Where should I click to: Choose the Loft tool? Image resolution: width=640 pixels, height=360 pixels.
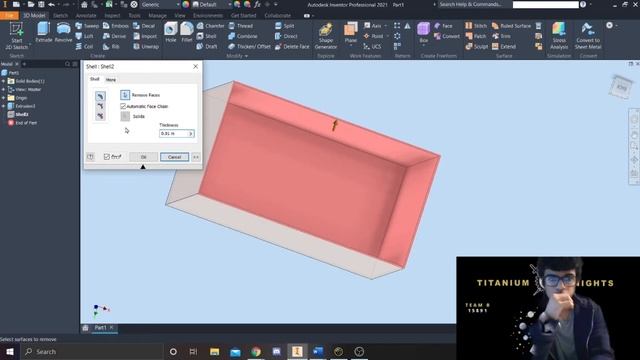84,36
